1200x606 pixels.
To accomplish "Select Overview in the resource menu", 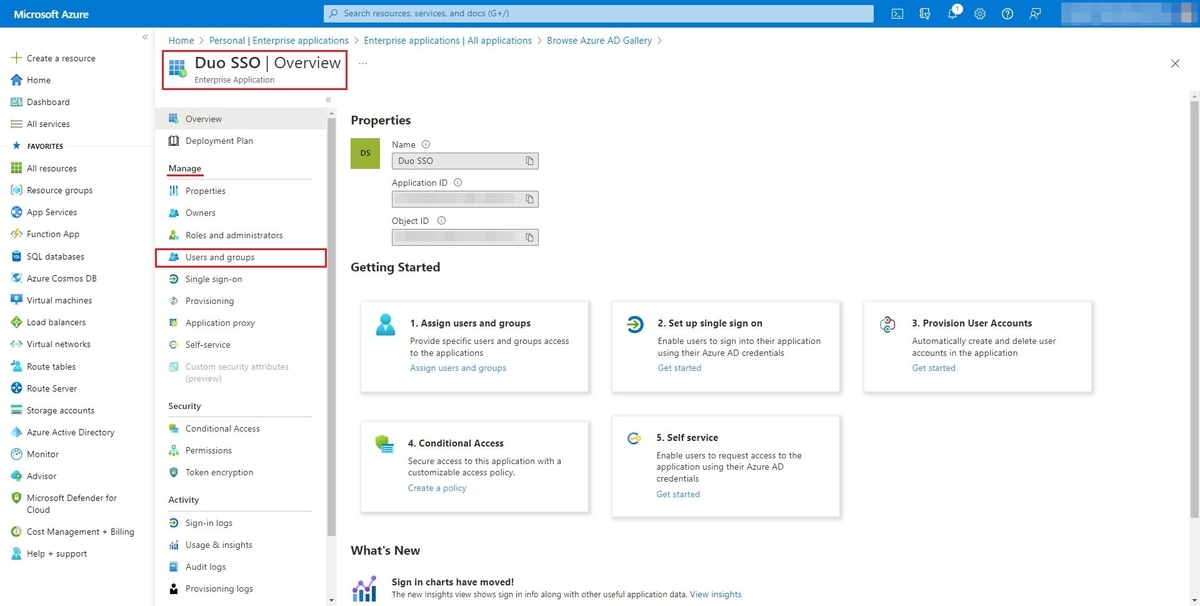I will tap(241, 119).
